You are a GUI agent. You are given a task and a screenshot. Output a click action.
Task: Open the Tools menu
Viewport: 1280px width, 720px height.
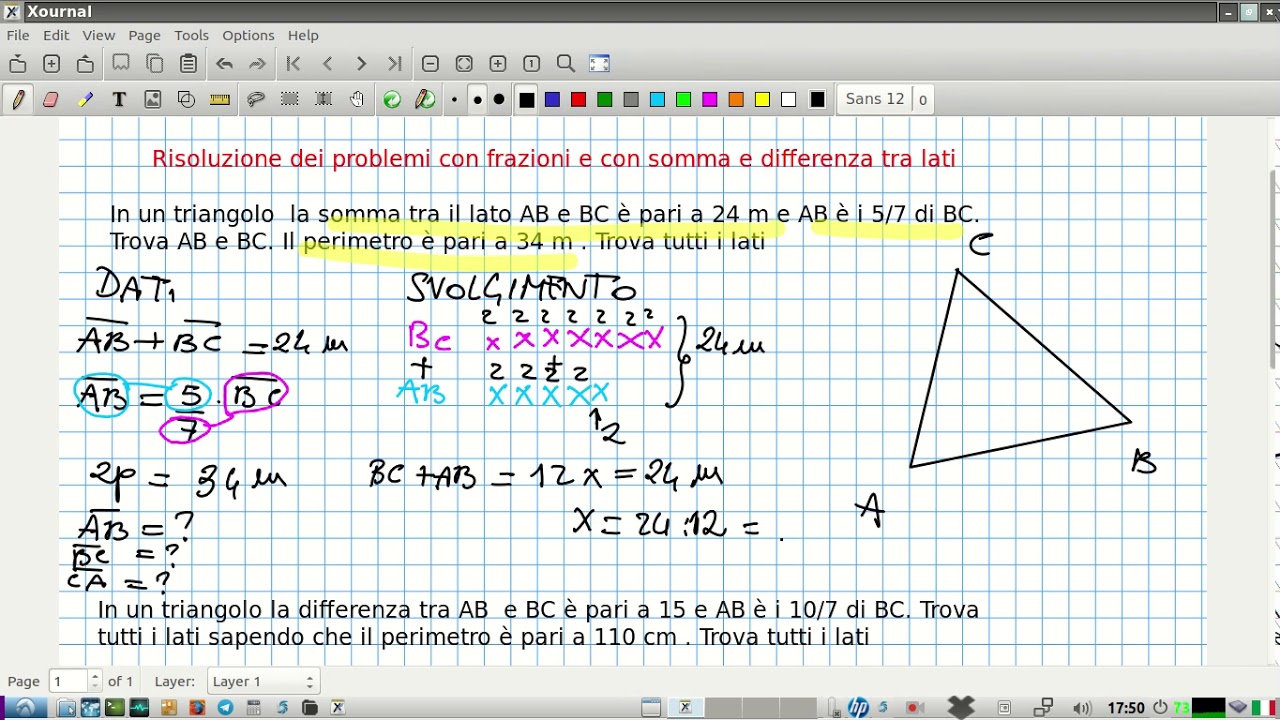pyautogui.click(x=192, y=35)
